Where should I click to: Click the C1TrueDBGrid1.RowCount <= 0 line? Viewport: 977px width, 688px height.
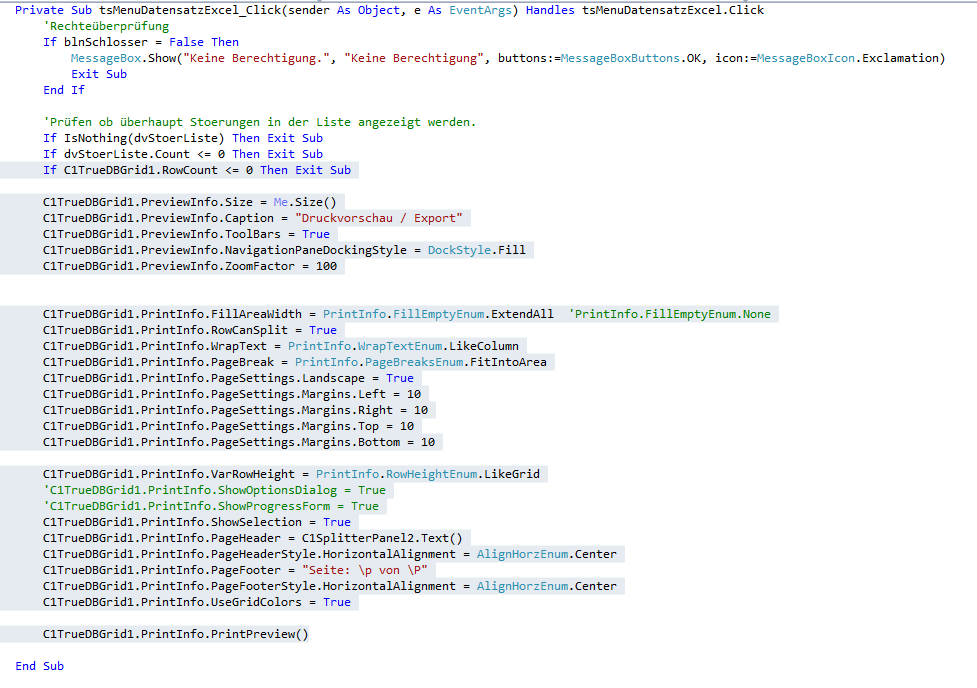click(x=197, y=170)
